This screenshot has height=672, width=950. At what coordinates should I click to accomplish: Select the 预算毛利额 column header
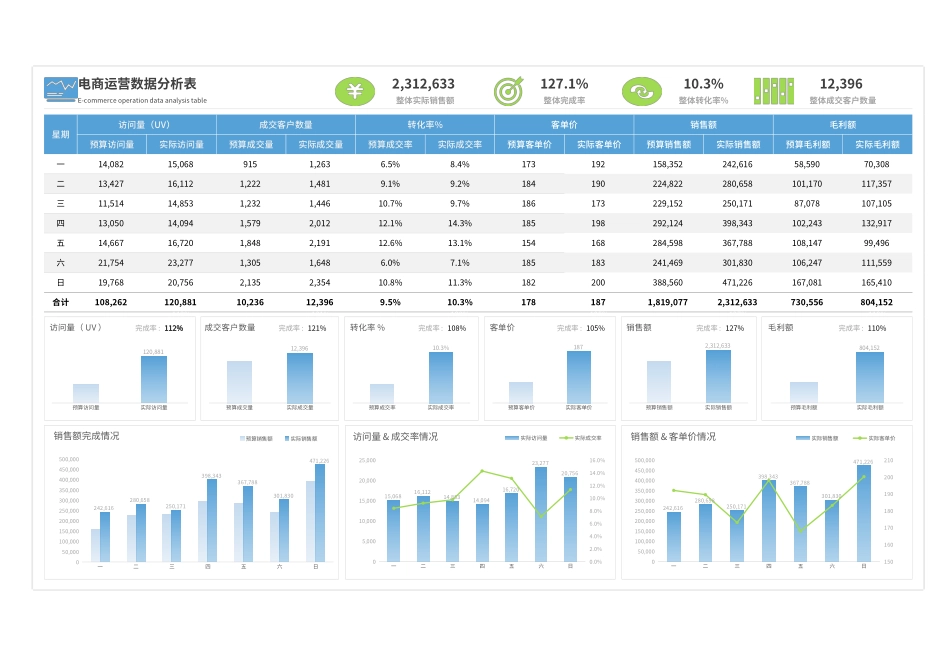tap(808, 144)
